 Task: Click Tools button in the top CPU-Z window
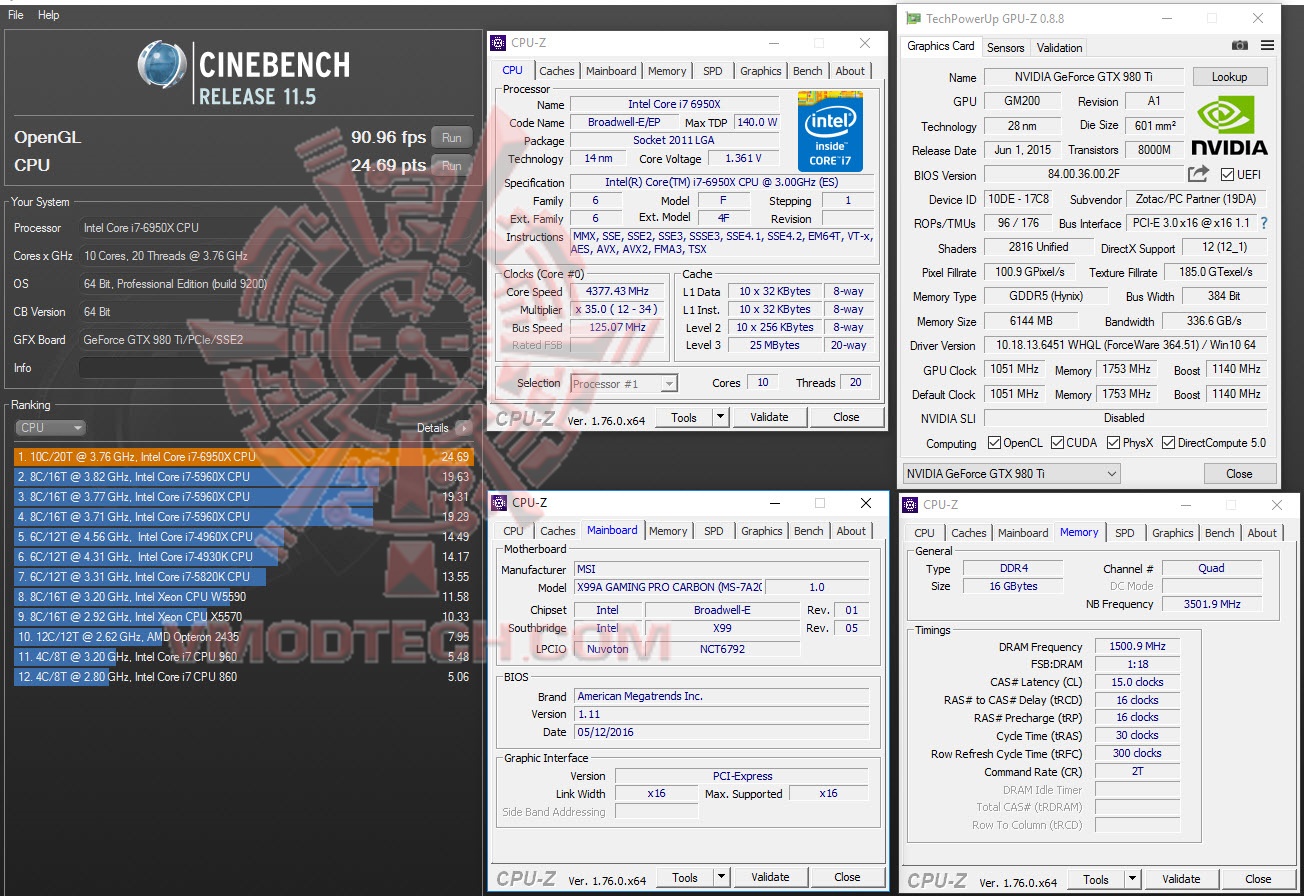684,417
